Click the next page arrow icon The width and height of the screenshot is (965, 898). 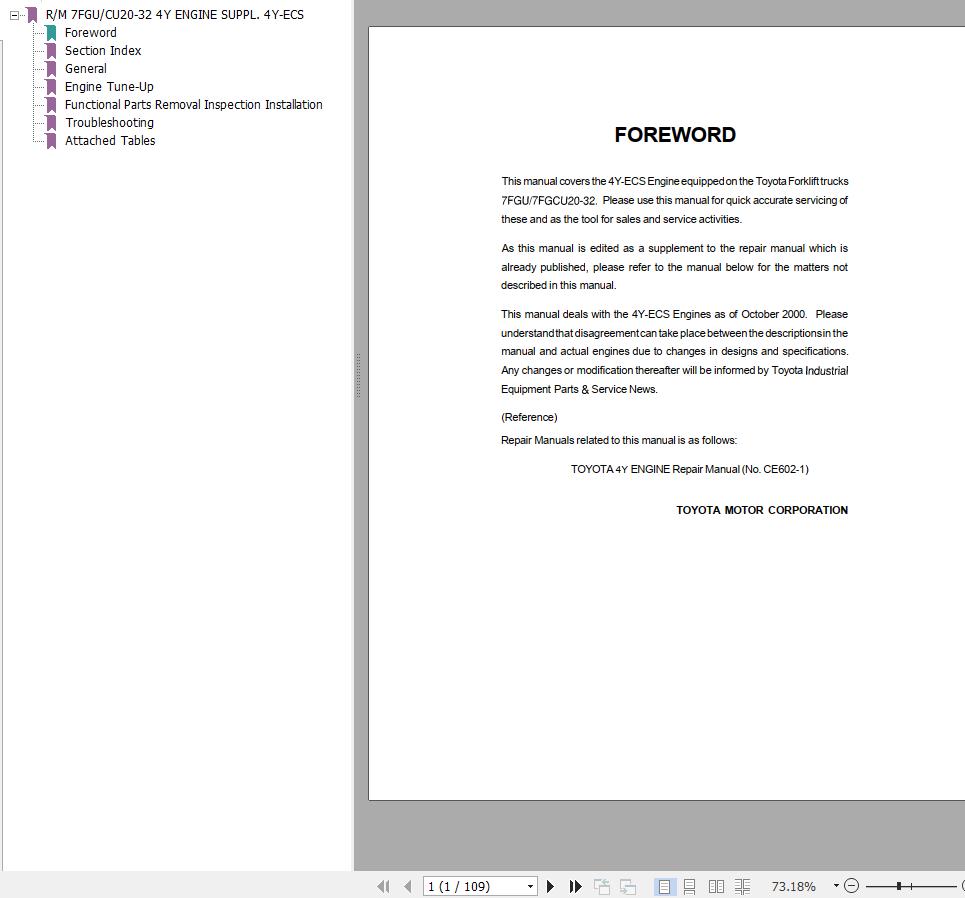pos(551,886)
